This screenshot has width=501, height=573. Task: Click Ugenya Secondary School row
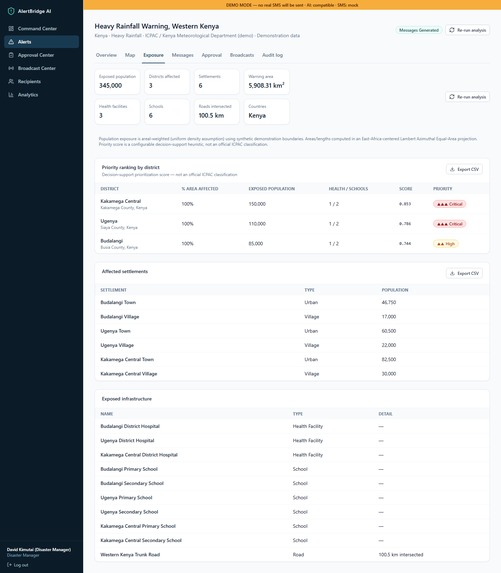pos(292,512)
